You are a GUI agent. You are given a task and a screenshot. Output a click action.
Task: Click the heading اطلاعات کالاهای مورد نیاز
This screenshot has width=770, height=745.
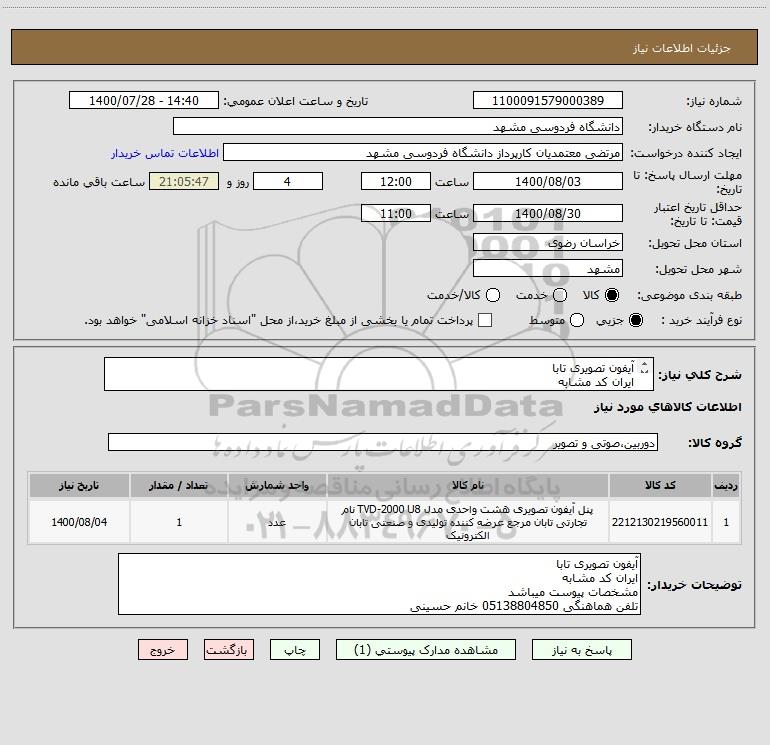point(667,407)
